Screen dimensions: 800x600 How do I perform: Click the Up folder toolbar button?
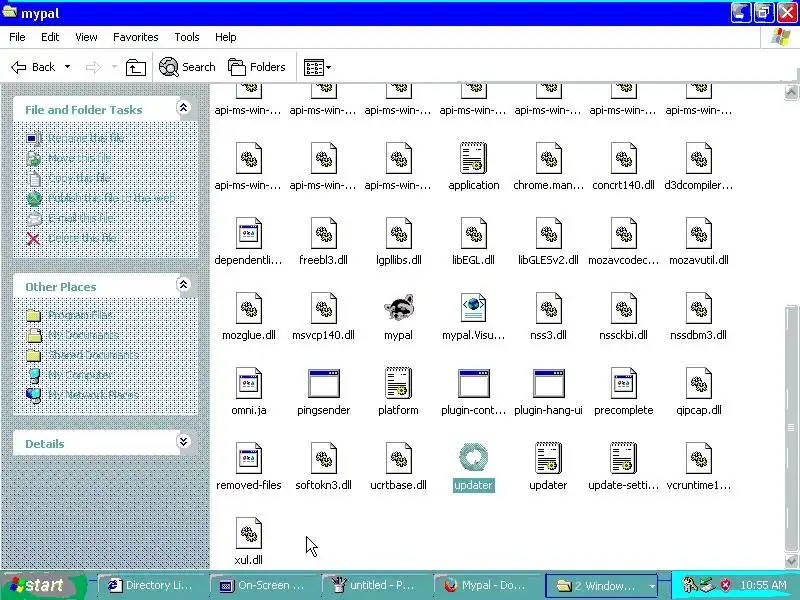(x=136, y=67)
